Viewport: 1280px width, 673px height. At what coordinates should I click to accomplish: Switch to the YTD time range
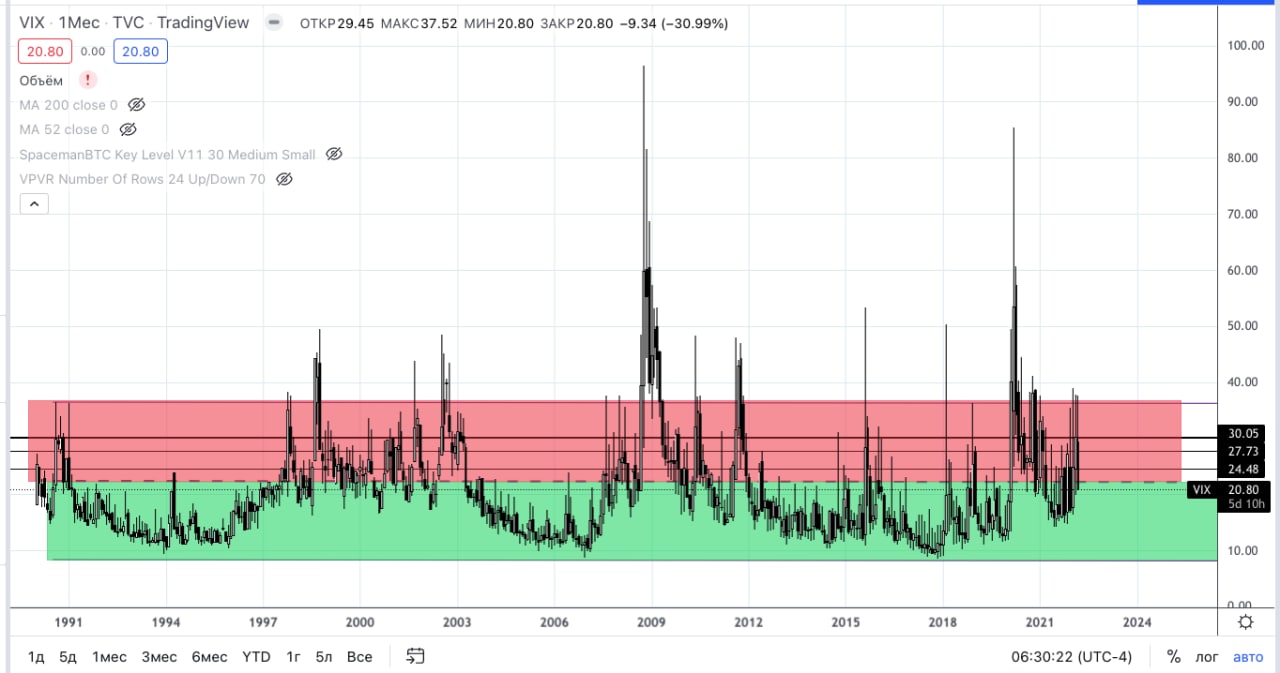pyautogui.click(x=257, y=657)
